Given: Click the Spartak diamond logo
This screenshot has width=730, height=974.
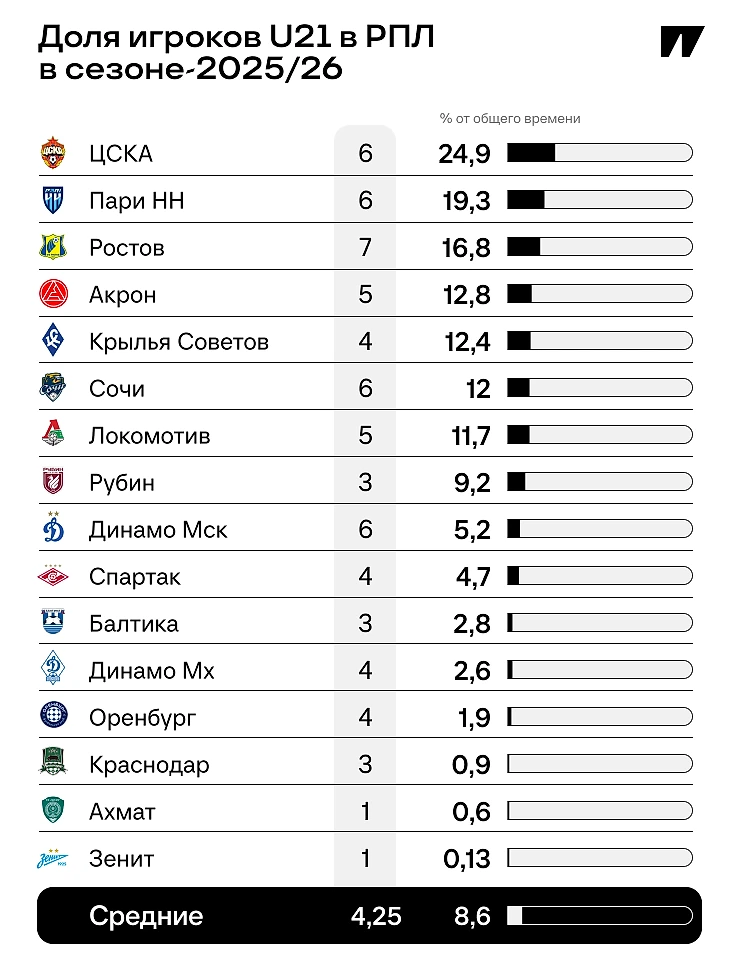Looking at the screenshot, I should coord(53,576).
